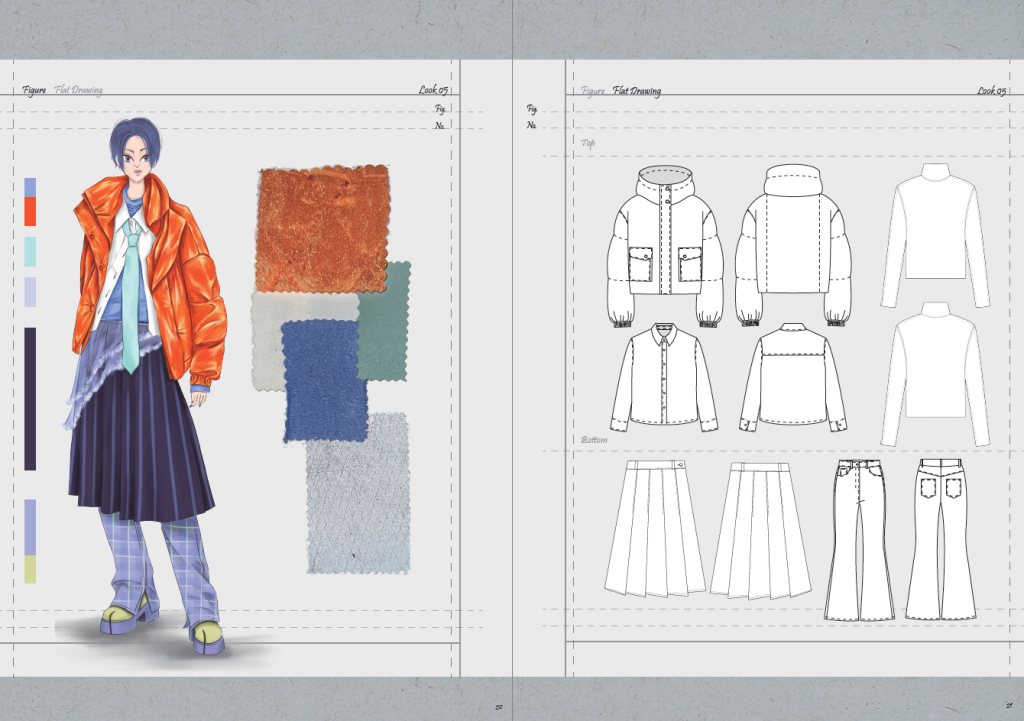Select the blue denim fabric swatch

click(x=320, y=380)
